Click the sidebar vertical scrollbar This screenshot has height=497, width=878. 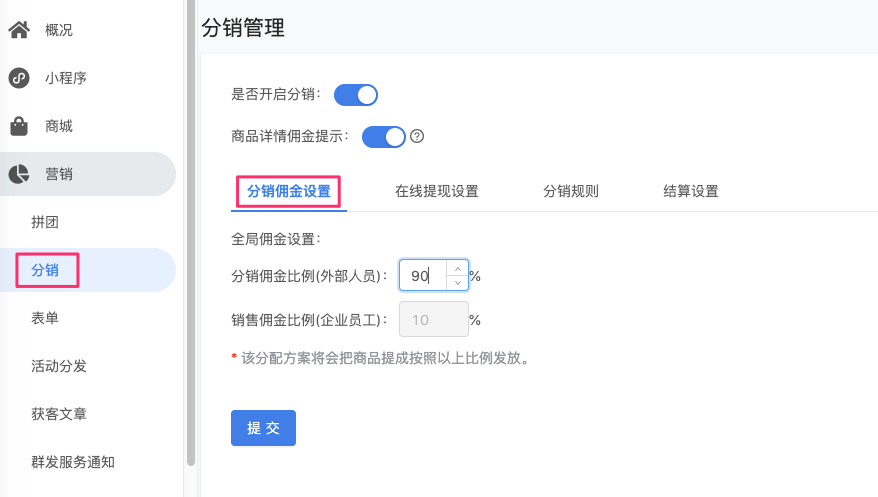[191, 232]
